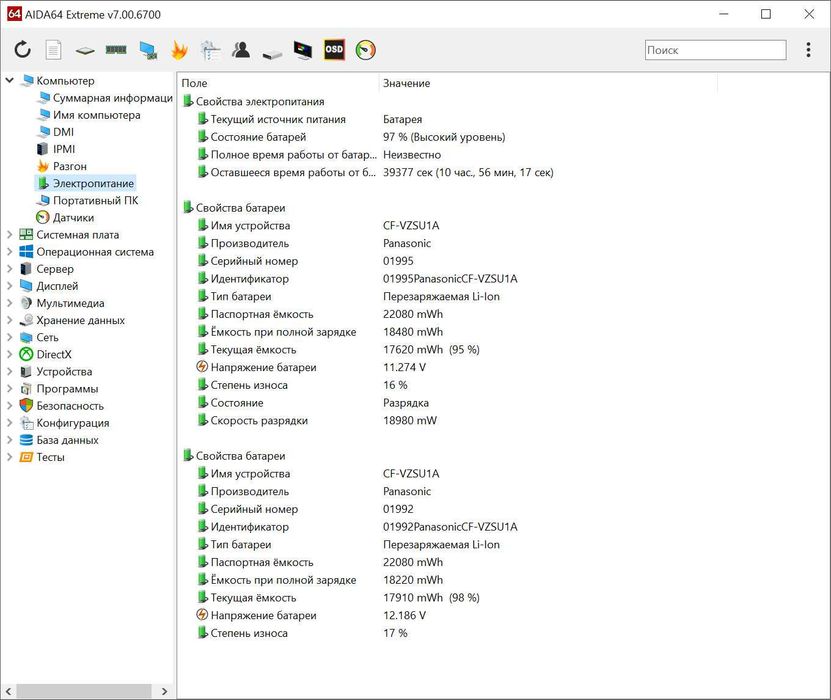
Task: Click the networked computer toolbar icon
Action: point(148,50)
